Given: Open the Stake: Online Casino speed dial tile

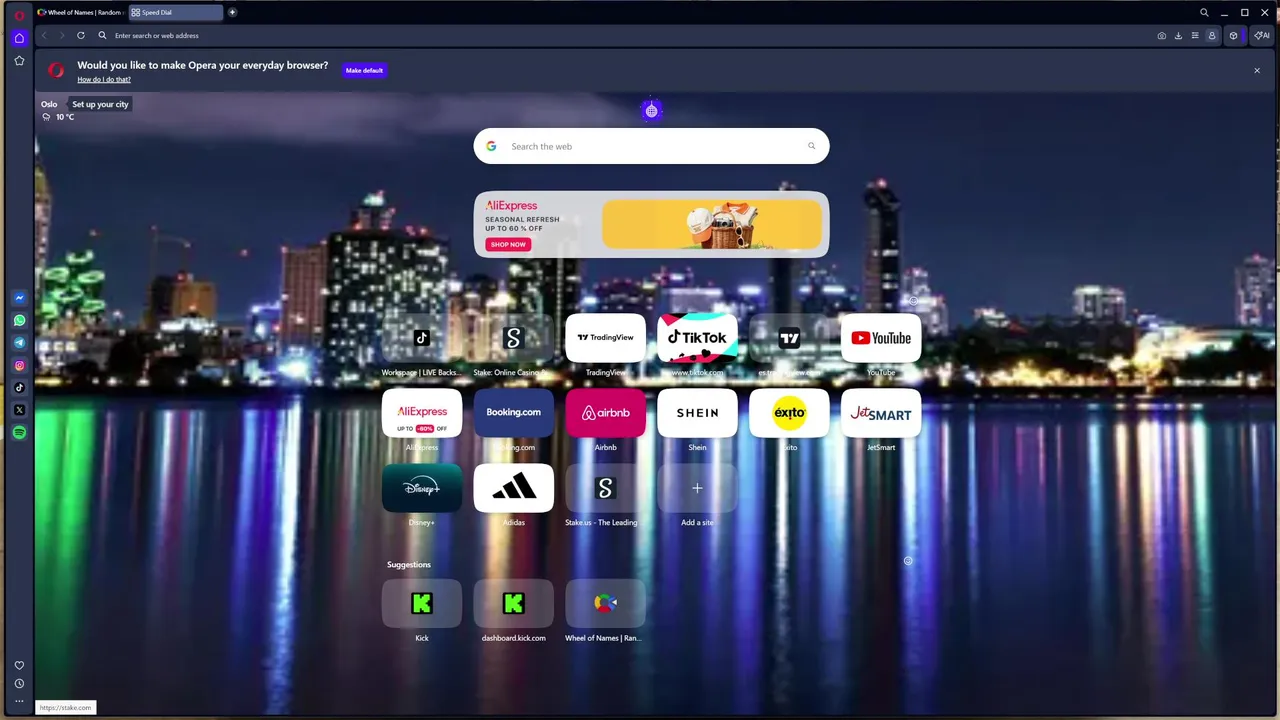Looking at the screenshot, I should (x=513, y=338).
